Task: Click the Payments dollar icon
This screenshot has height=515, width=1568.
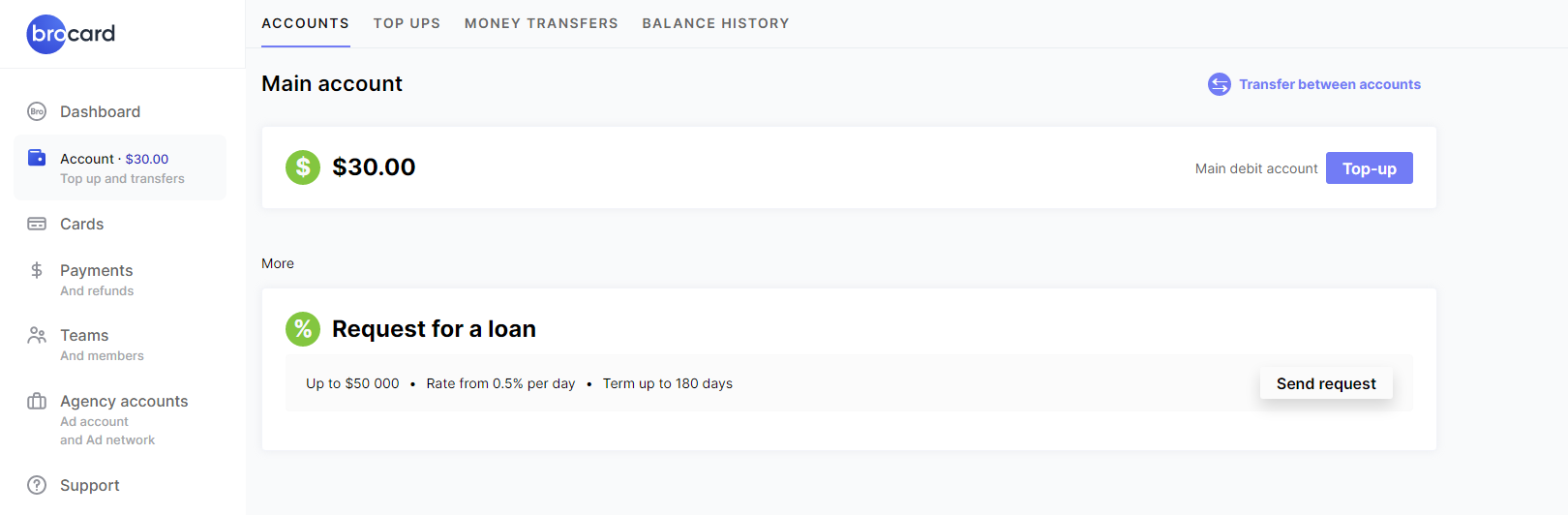Action: click(x=37, y=270)
